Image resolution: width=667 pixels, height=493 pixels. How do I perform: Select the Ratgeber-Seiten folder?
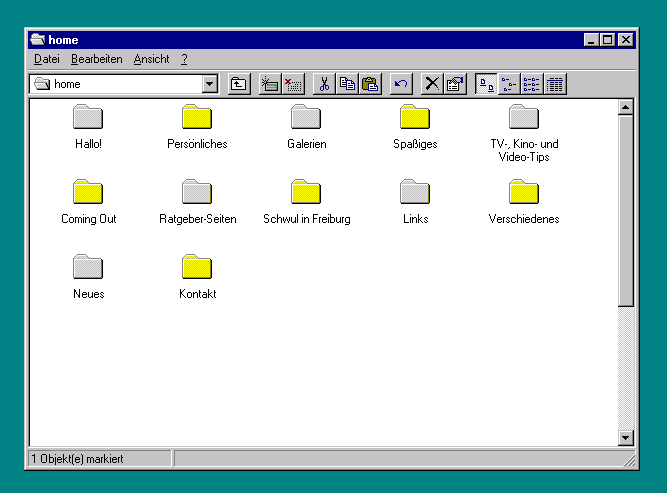click(197, 202)
